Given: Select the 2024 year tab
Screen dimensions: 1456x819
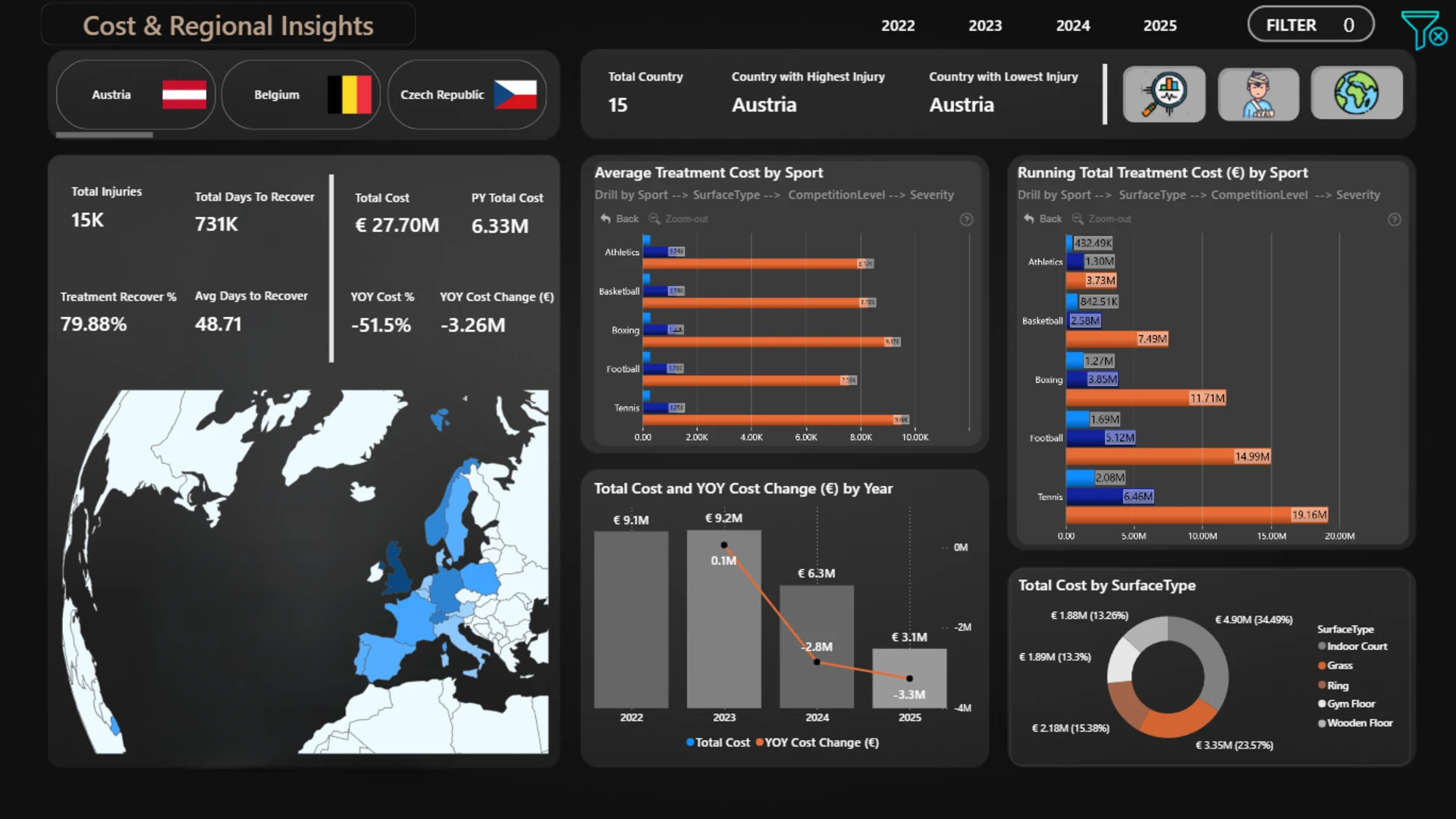Looking at the screenshot, I should [x=1073, y=26].
